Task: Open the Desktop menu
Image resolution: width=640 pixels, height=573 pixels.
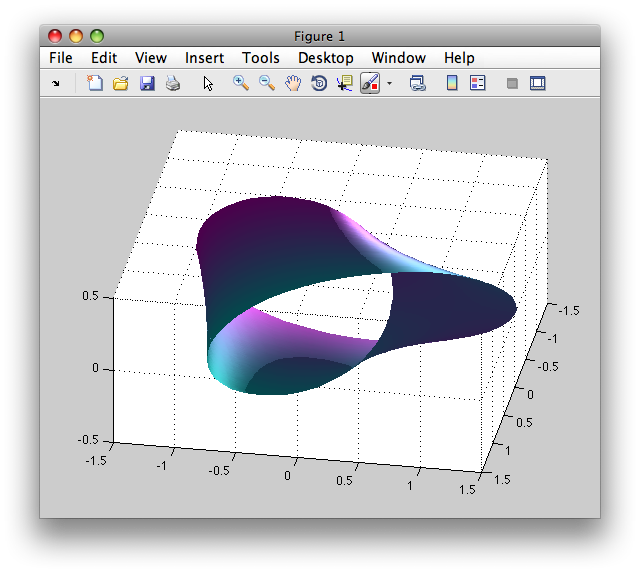Action: 326,58
